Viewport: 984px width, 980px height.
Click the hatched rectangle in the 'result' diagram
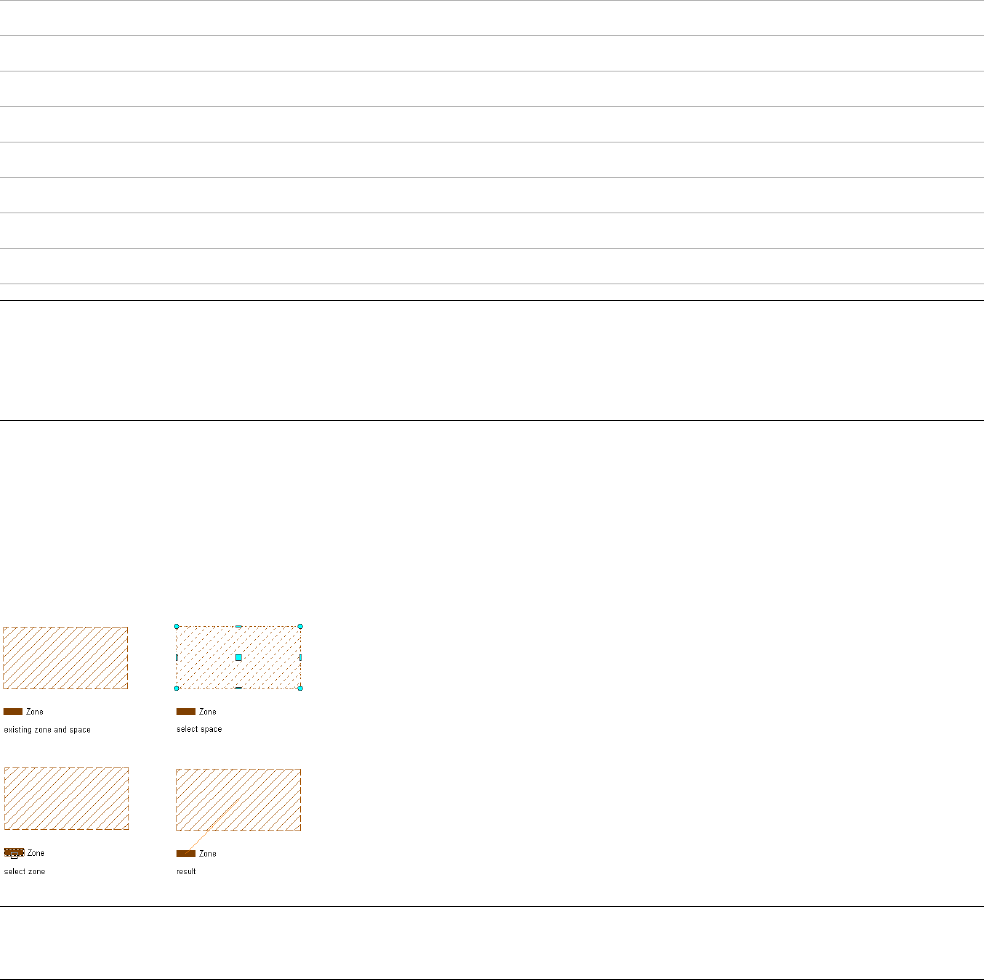pyautogui.click(x=238, y=799)
